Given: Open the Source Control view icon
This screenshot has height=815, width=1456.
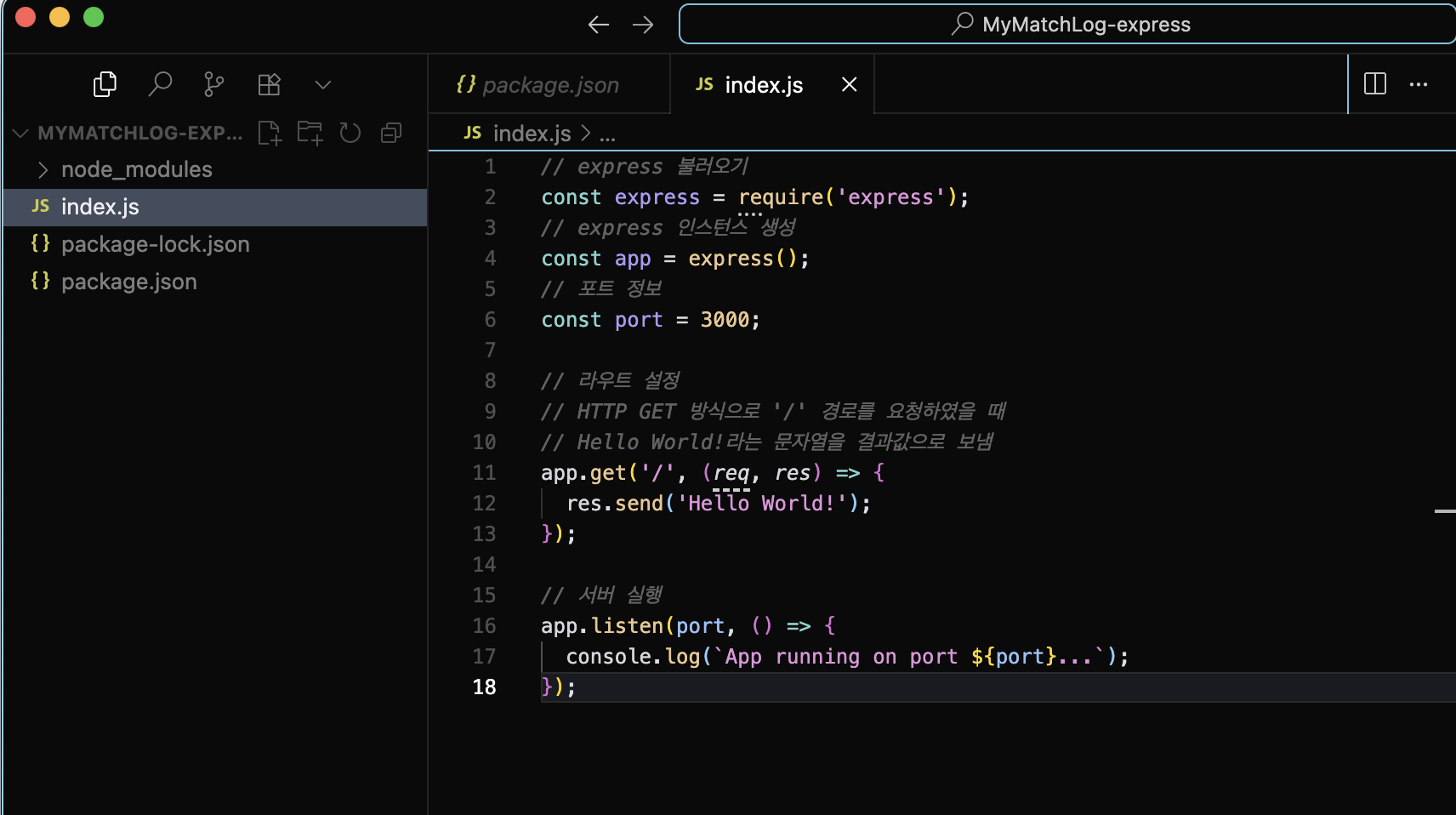Looking at the screenshot, I should point(214,84).
